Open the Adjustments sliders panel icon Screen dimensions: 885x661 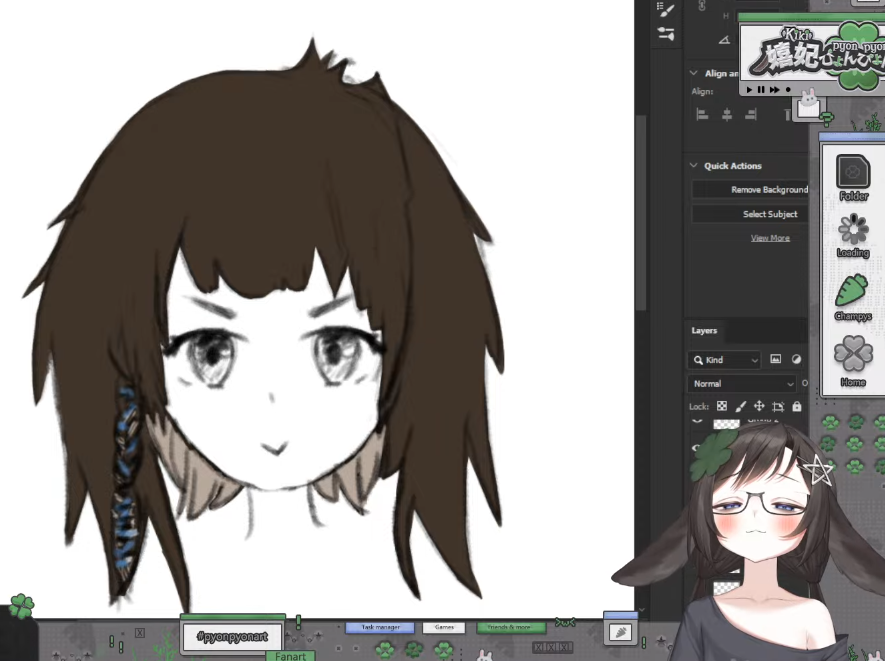[666, 34]
